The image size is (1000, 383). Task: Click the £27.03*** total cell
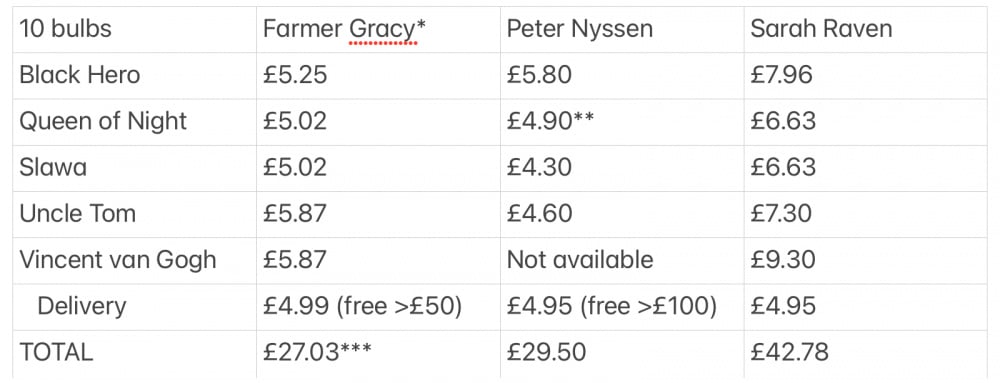pos(378,354)
